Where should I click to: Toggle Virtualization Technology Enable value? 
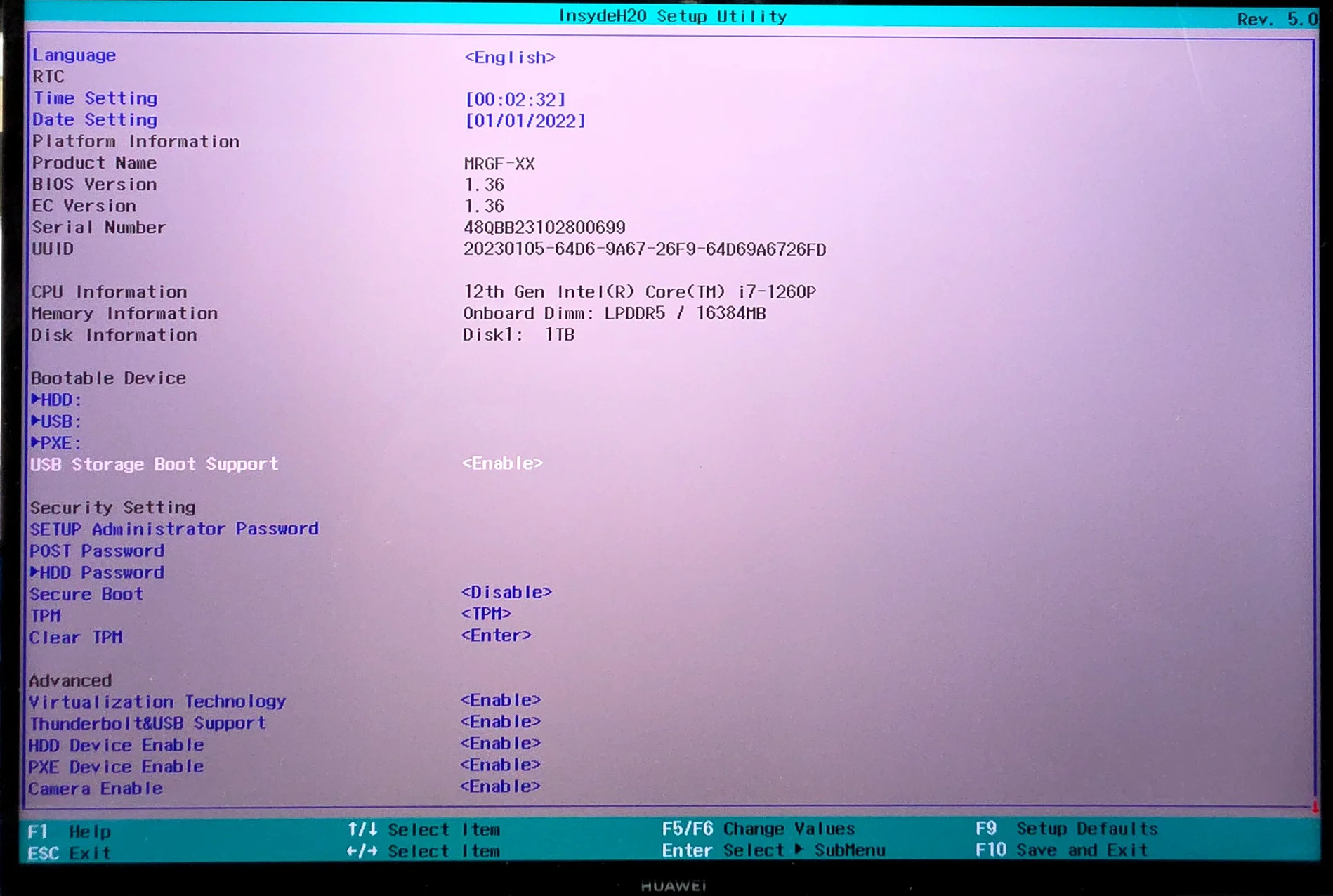[501, 700]
